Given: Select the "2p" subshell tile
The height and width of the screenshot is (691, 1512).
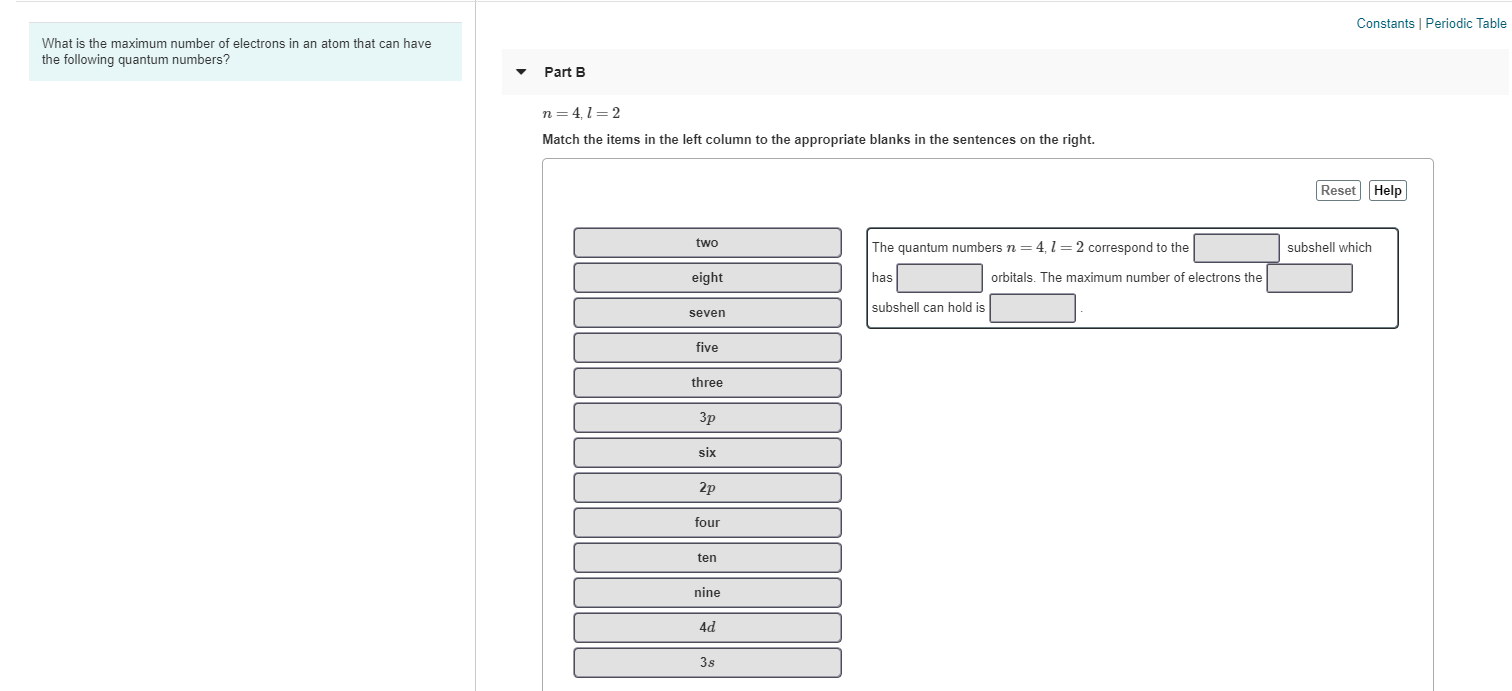Looking at the screenshot, I should pos(707,487).
